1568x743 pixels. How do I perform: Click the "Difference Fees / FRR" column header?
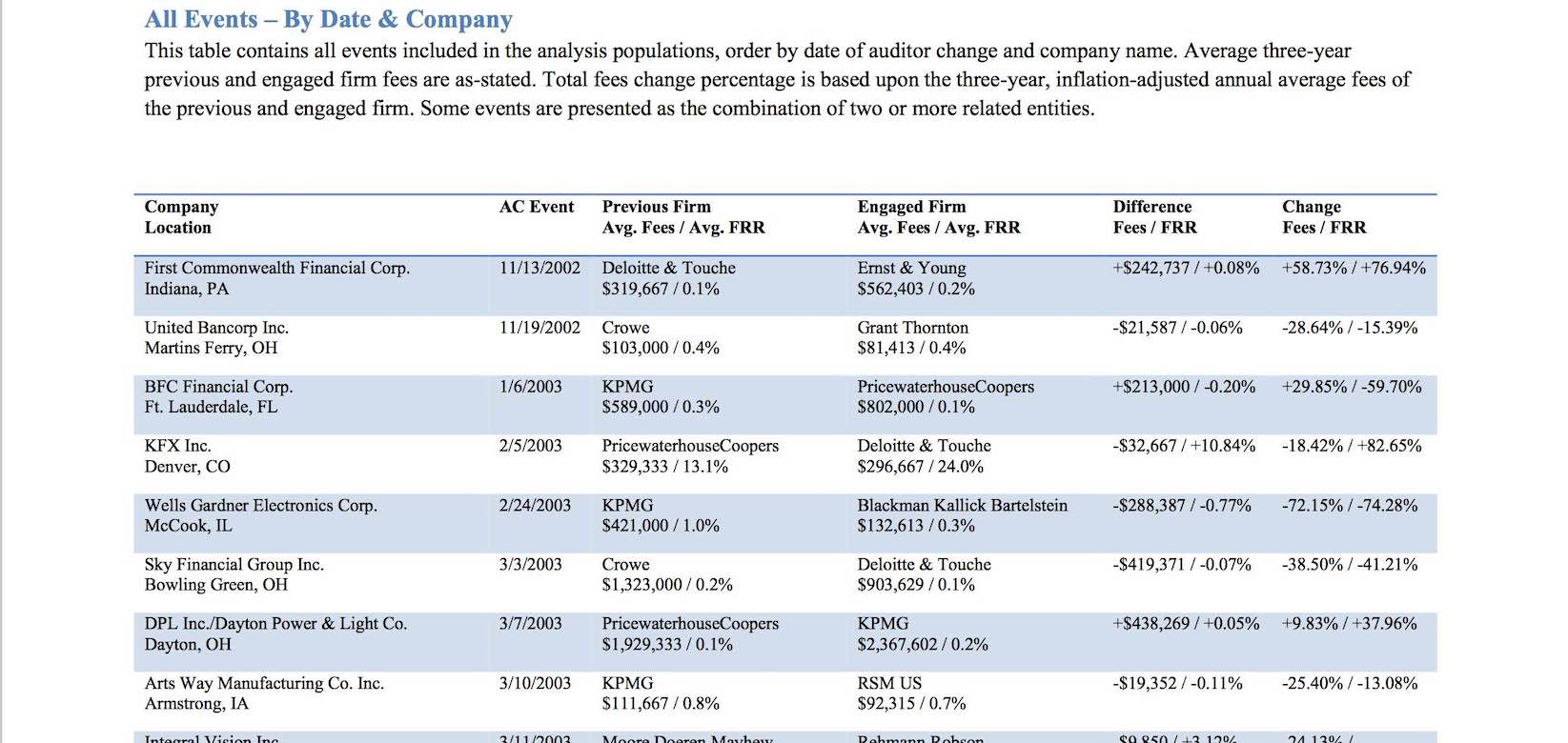pyautogui.click(x=1153, y=217)
